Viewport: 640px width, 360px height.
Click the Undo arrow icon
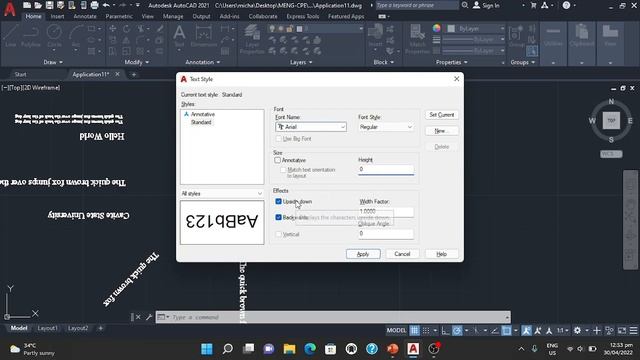coord(106,5)
